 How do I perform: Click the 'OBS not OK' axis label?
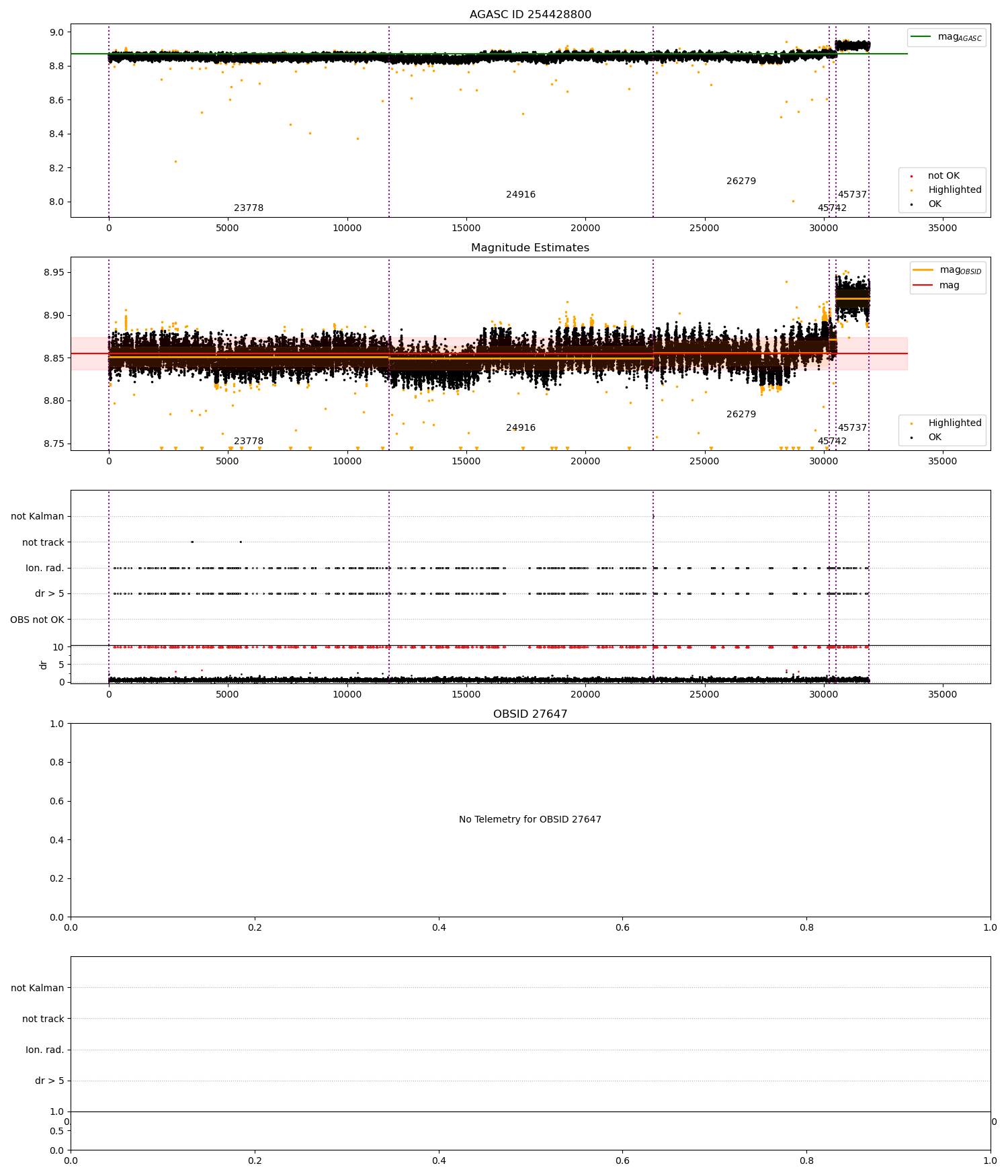point(37,620)
